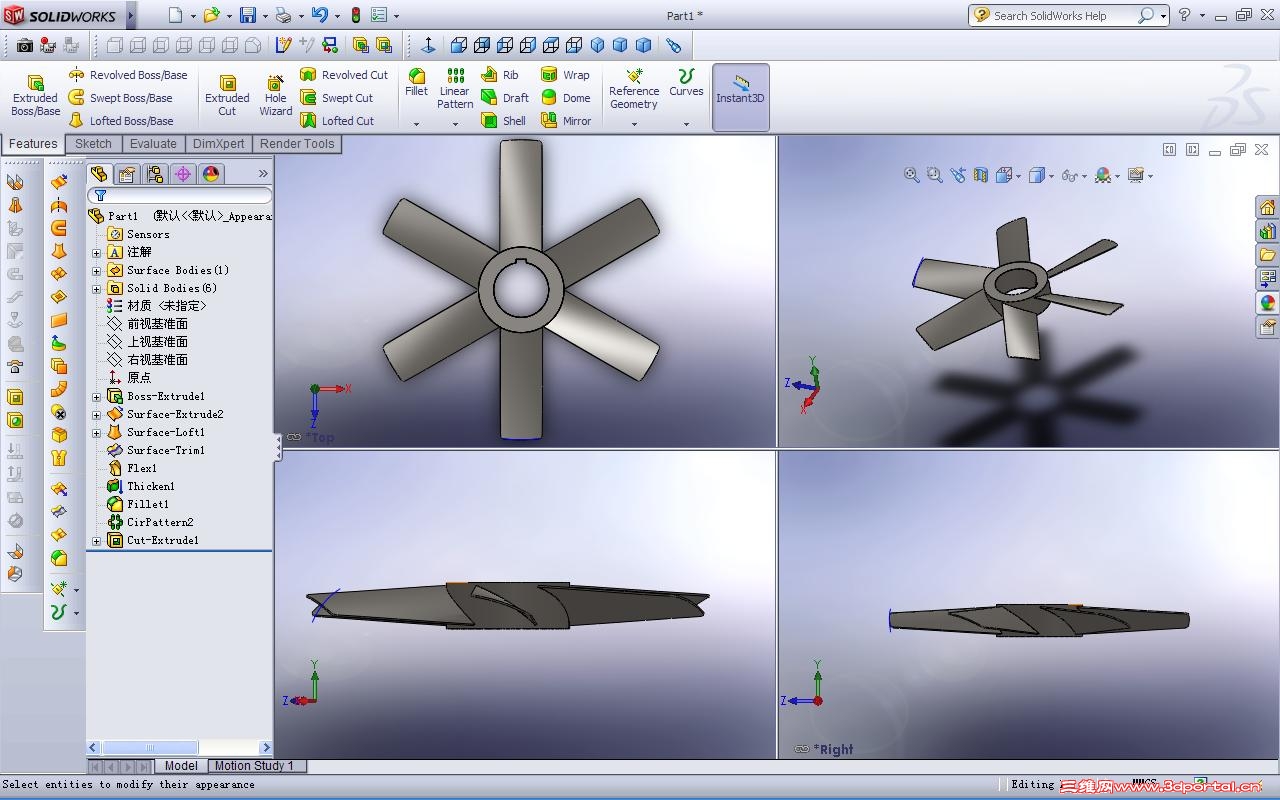Select Fillet1 in the feature tree

pos(138,504)
